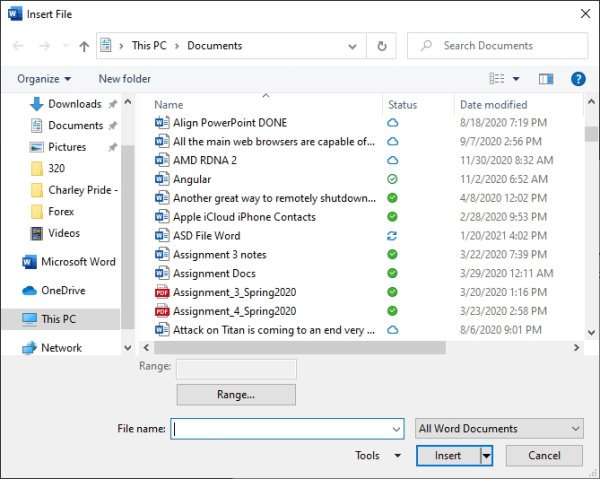Viewport: 600px width, 479px height.
Task: Open the Forex folder in sidebar
Action: tap(61, 212)
